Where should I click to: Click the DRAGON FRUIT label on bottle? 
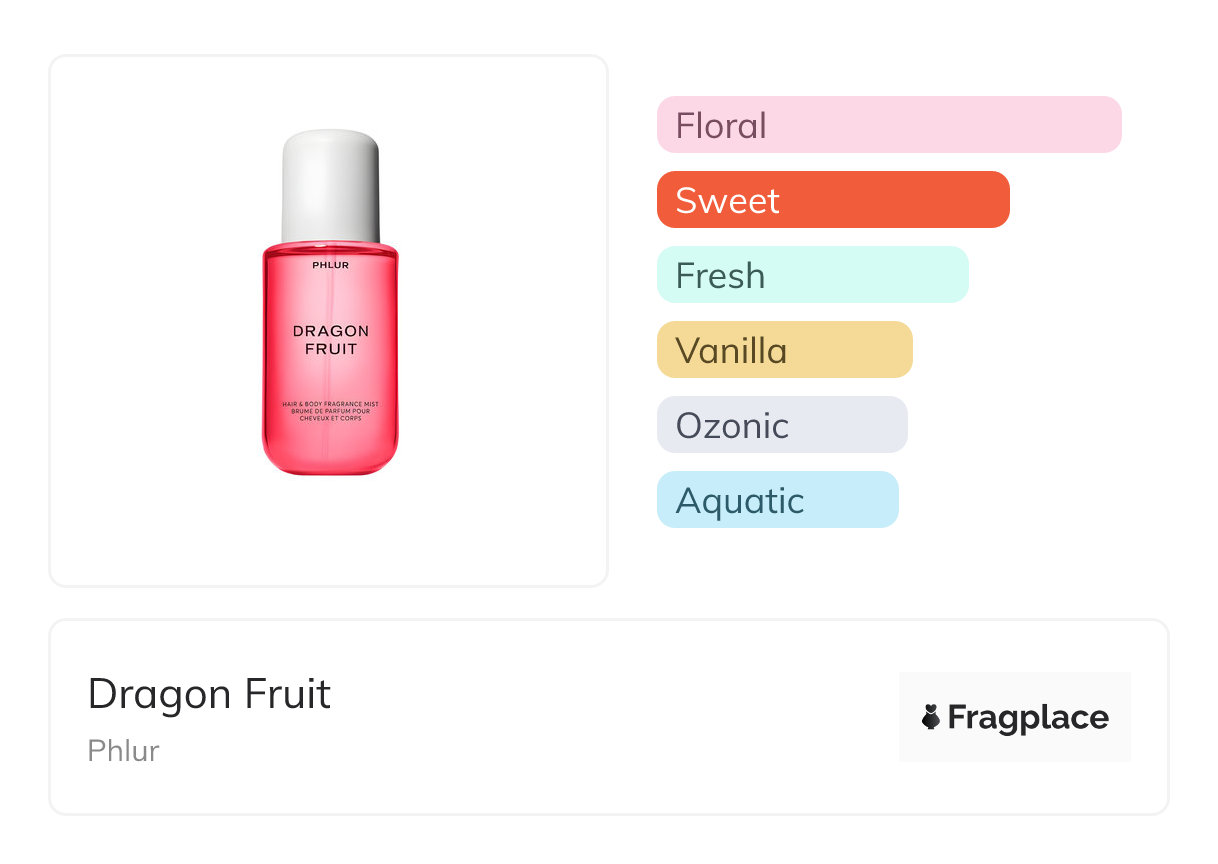click(330, 340)
